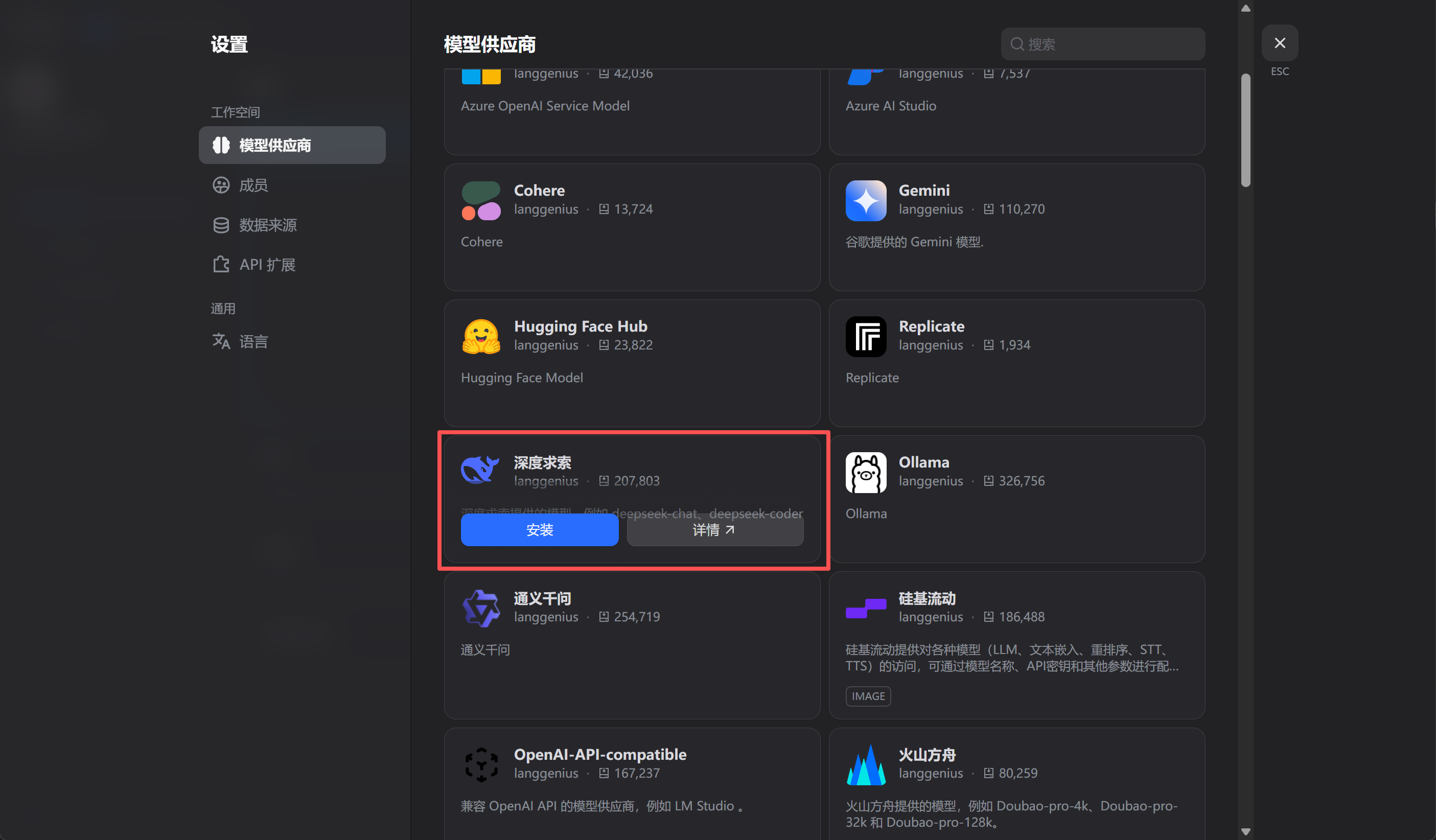This screenshot has height=840, width=1436.
Task: Click the scrollbar up arrow
Action: pyautogui.click(x=1246, y=8)
